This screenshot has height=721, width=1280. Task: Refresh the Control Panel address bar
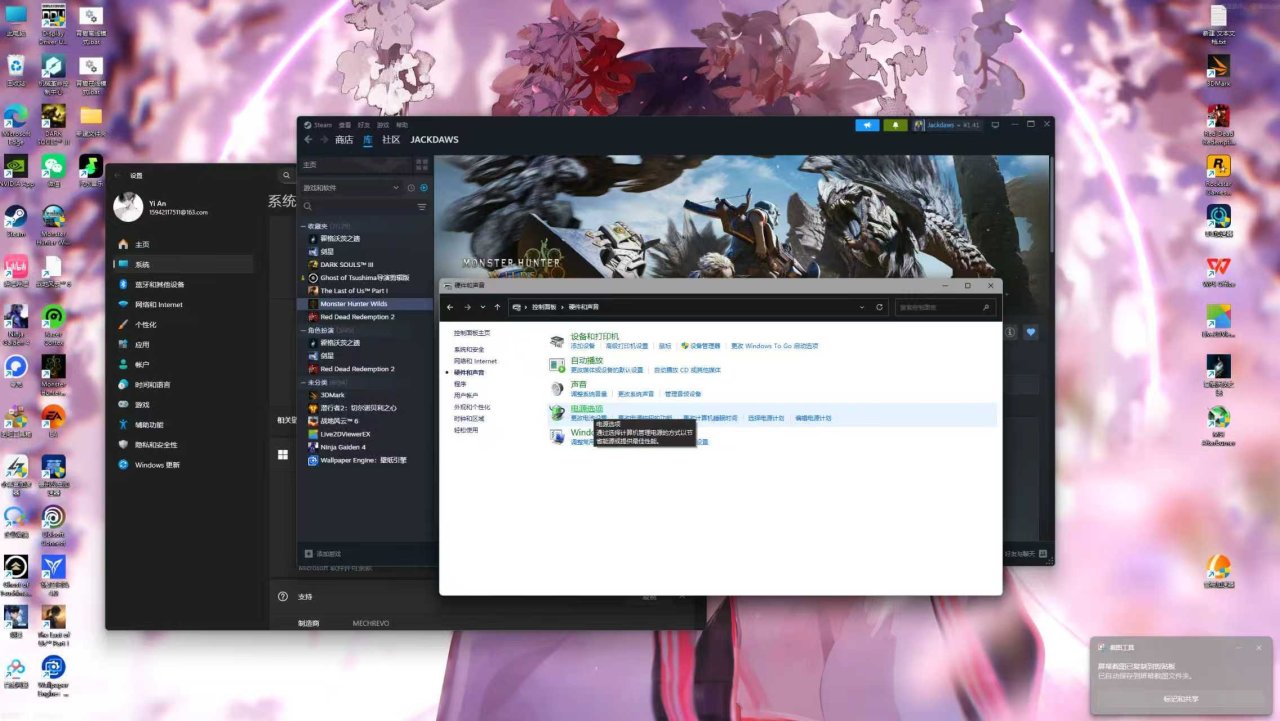click(x=880, y=307)
